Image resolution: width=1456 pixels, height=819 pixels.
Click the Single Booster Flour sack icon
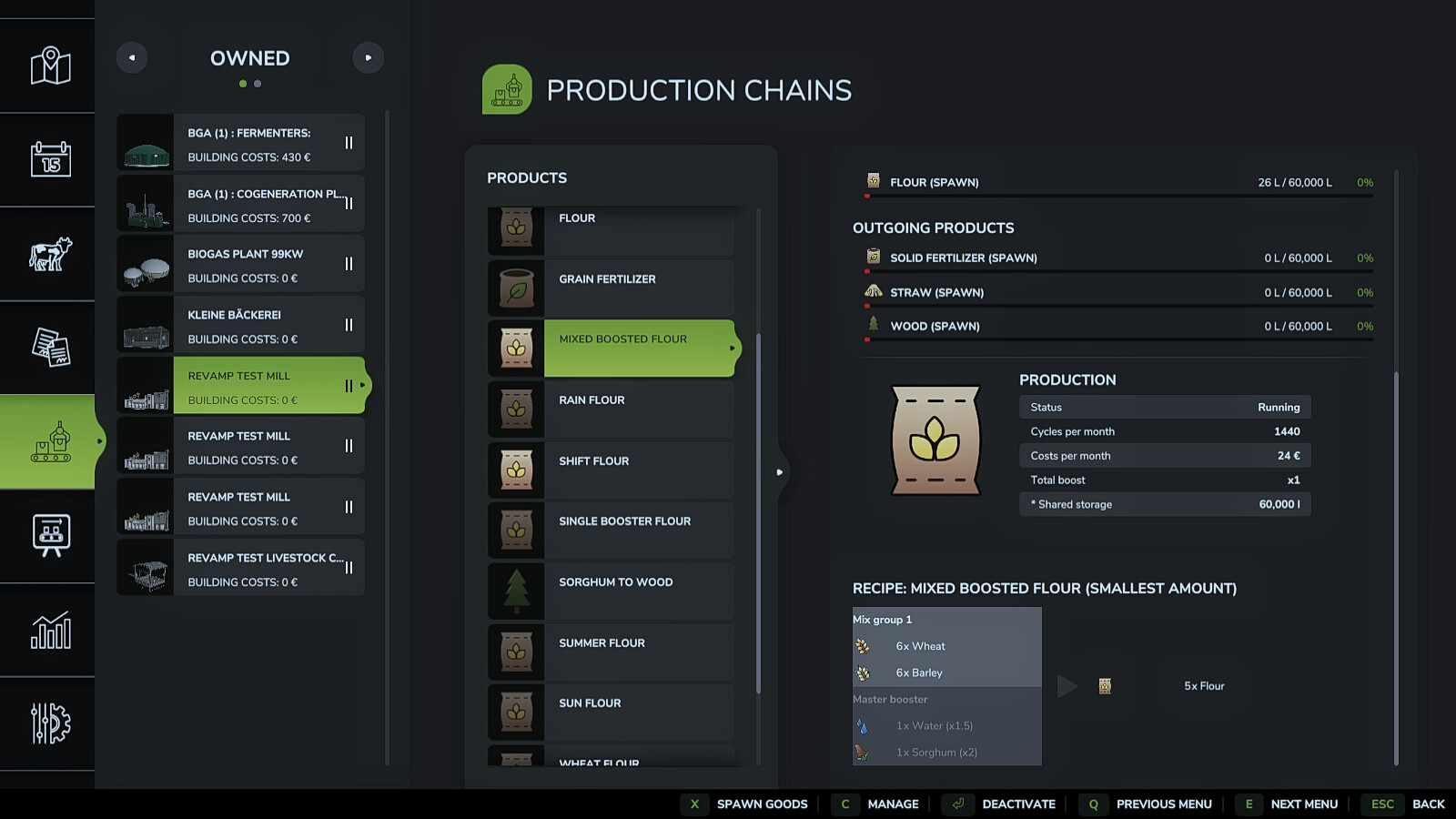[x=516, y=531]
